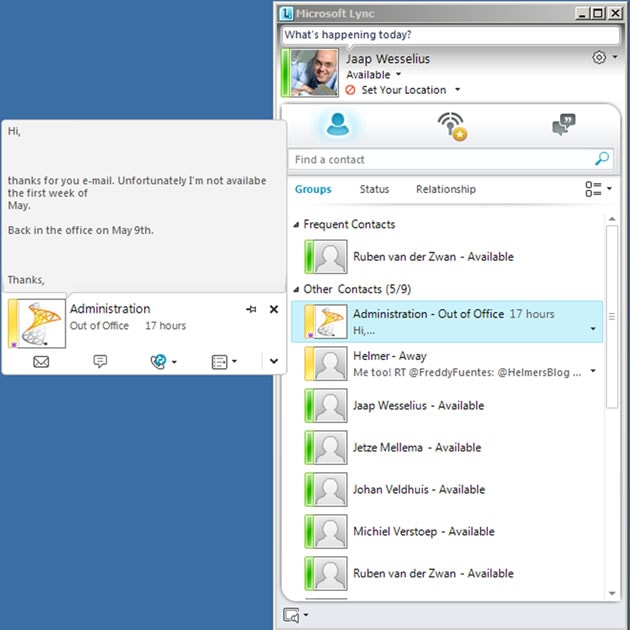Click Michiel Verstoep's avatar picture

(x=330, y=532)
